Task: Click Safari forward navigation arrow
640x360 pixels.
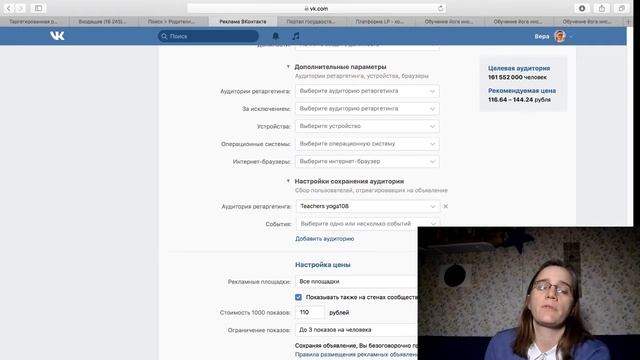Action: click(x=20, y=8)
